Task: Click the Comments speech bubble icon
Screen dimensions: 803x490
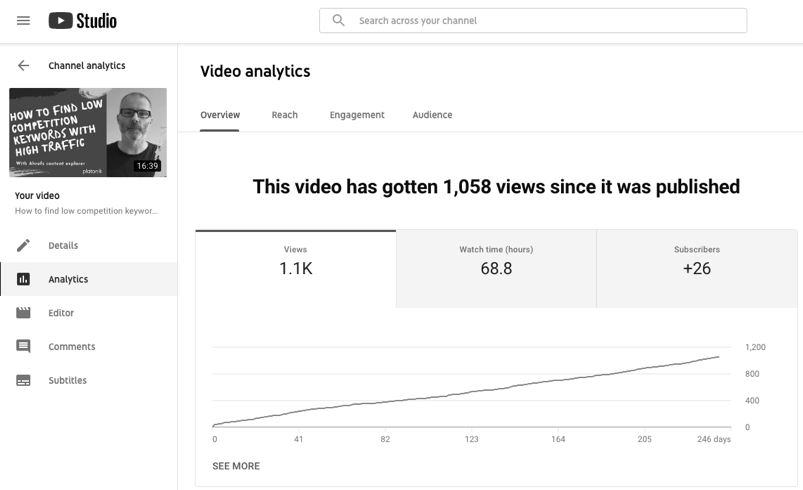Action: [x=23, y=347]
